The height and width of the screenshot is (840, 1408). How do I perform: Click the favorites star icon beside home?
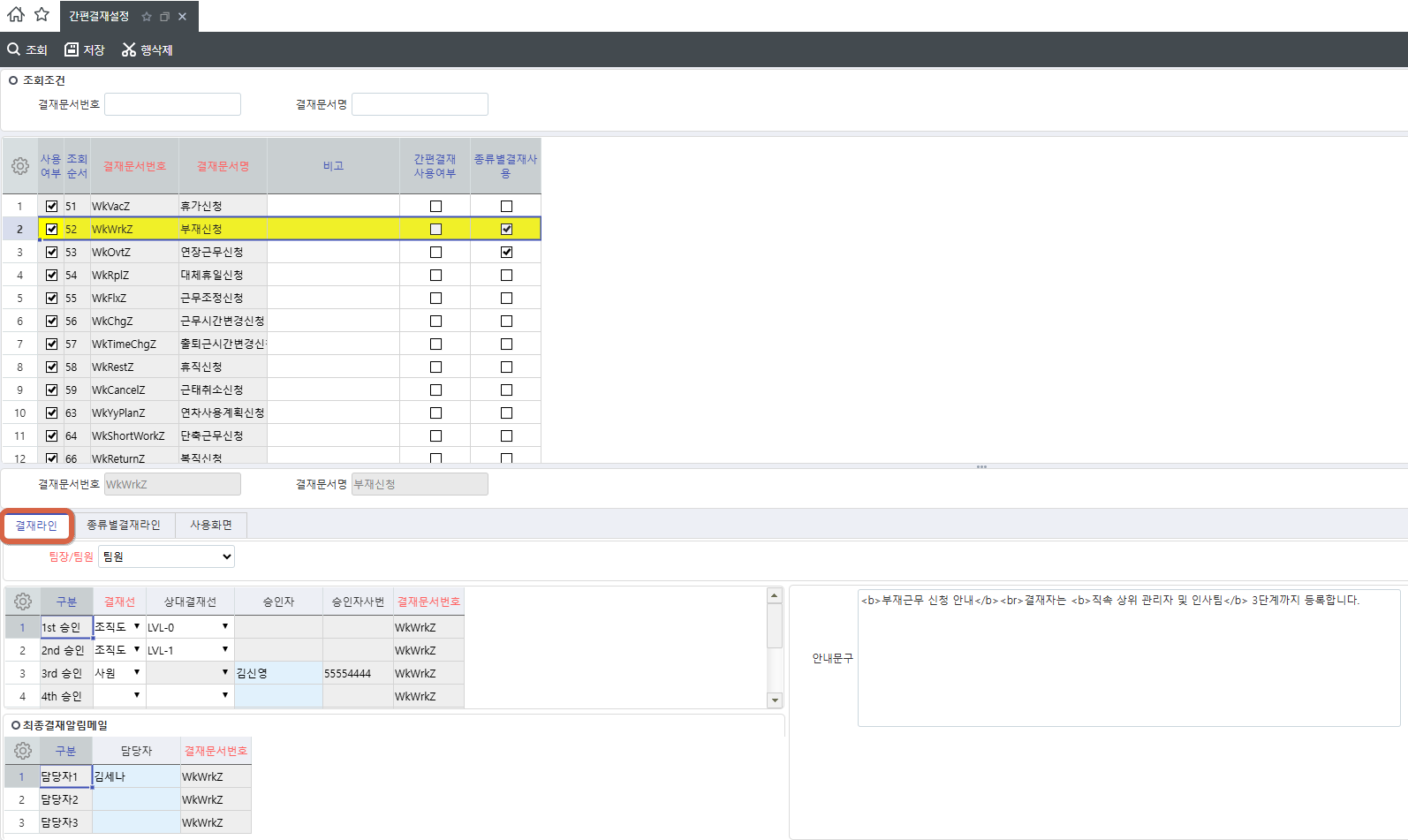click(x=42, y=15)
